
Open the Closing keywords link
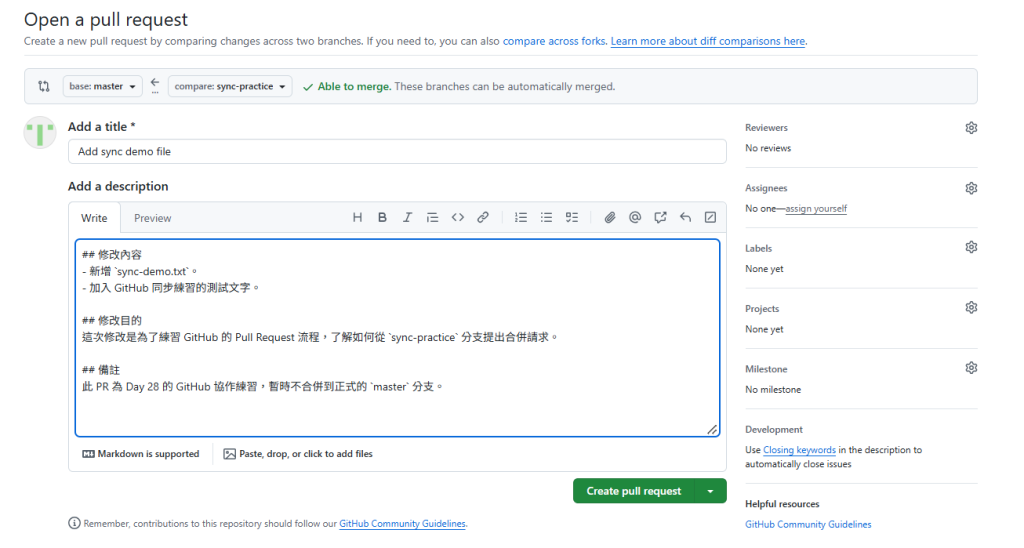coord(799,450)
